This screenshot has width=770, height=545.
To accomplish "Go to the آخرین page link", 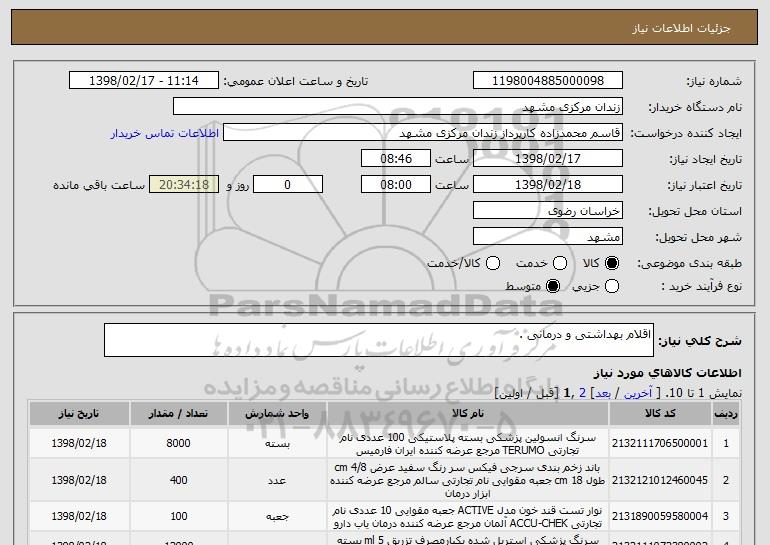I will click(x=638, y=393).
